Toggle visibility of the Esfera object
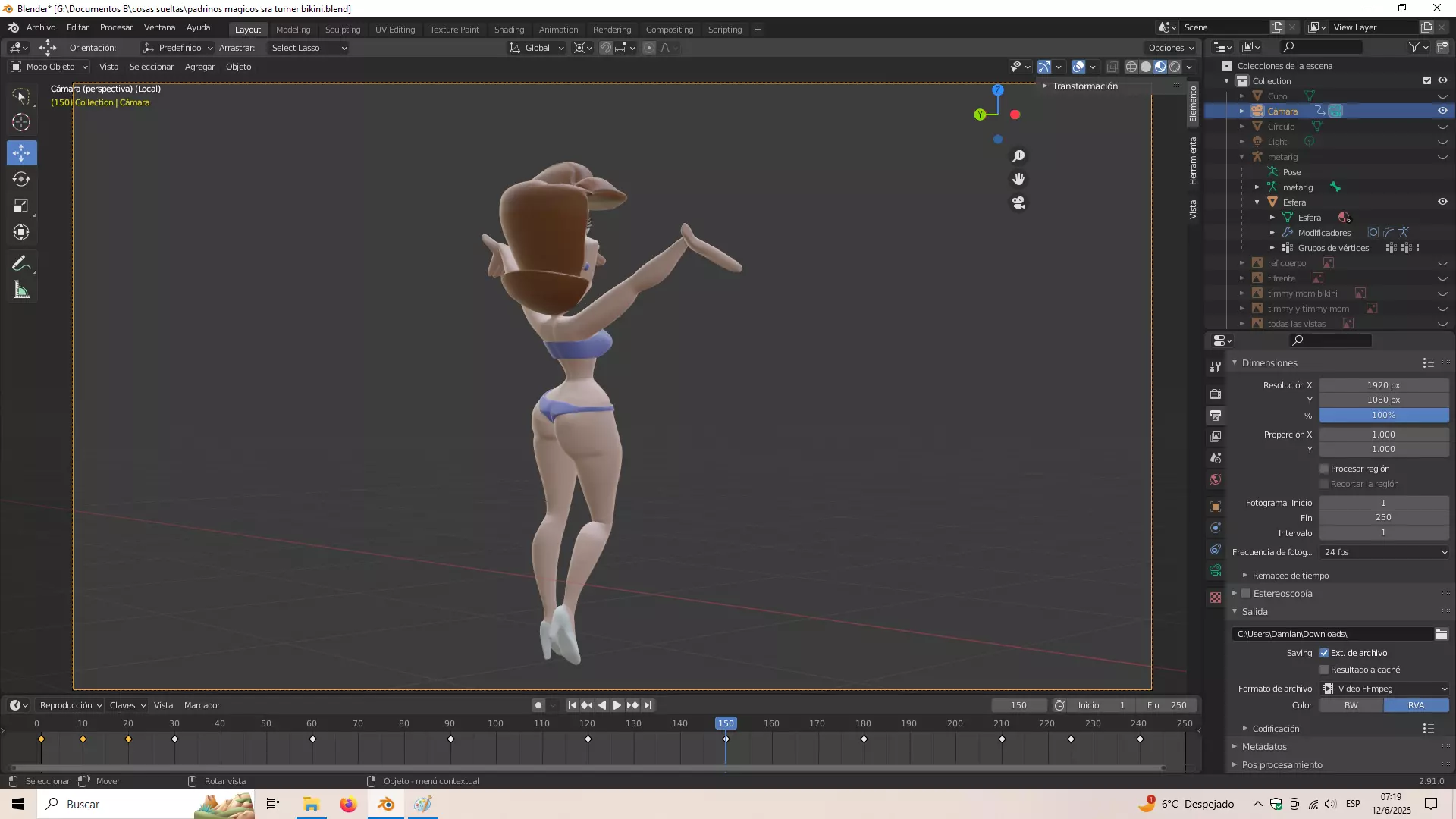The height and width of the screenshot is (819, 1456). tap(1442, 202)
